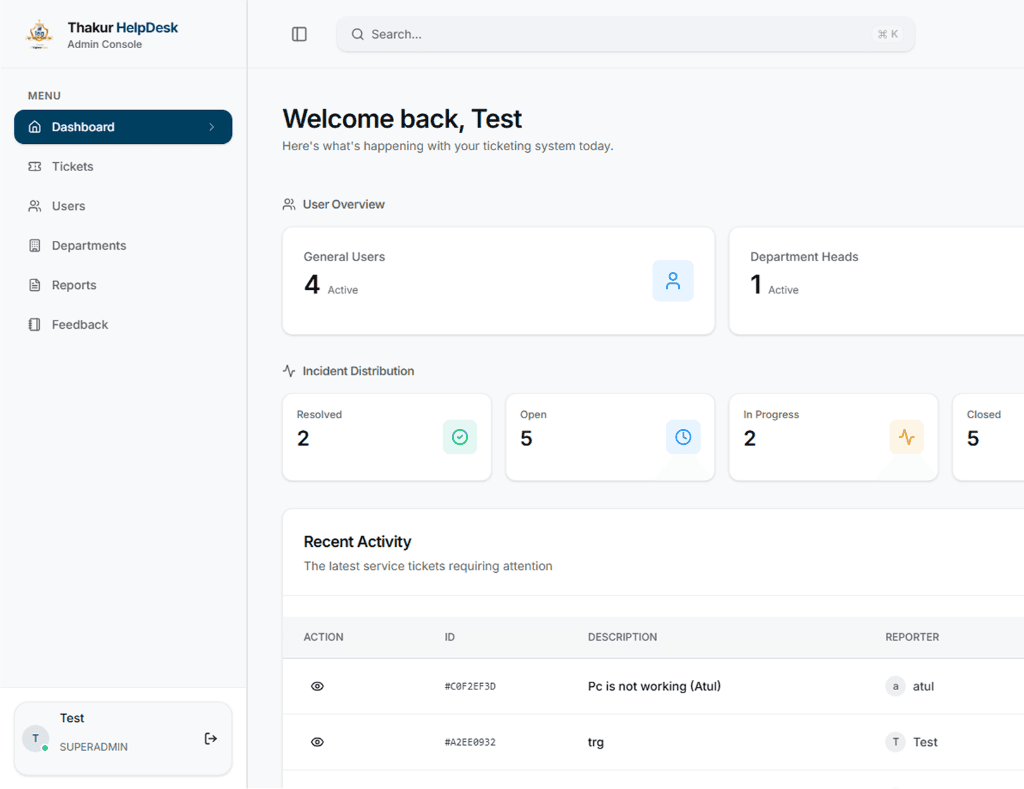Click into the Search field

[x=625, y=34]
